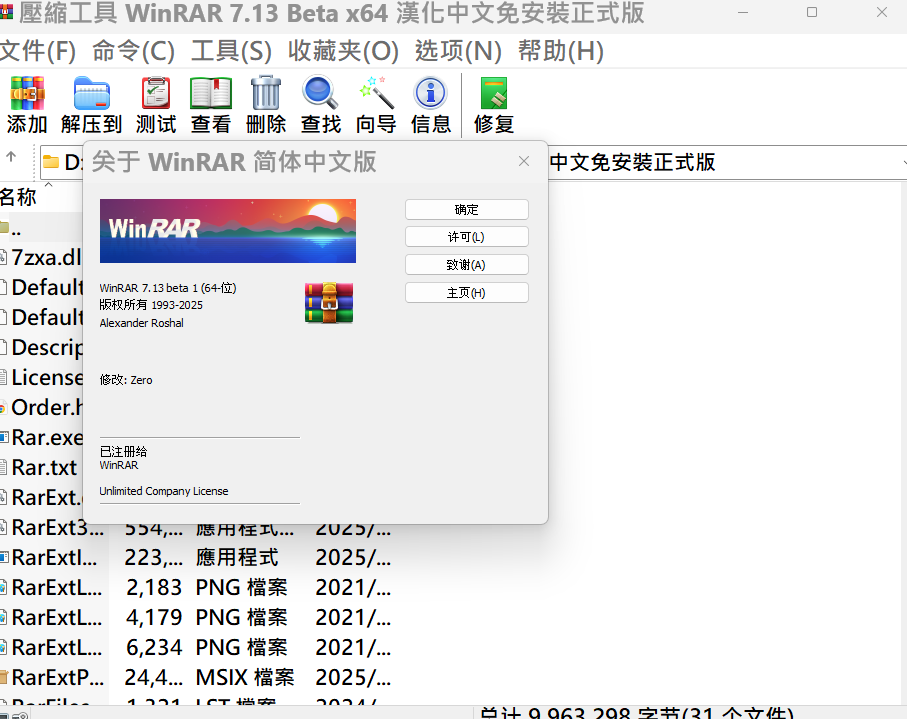Minimize the WinRAR main window
907x719 pixels.
point(743,12)
